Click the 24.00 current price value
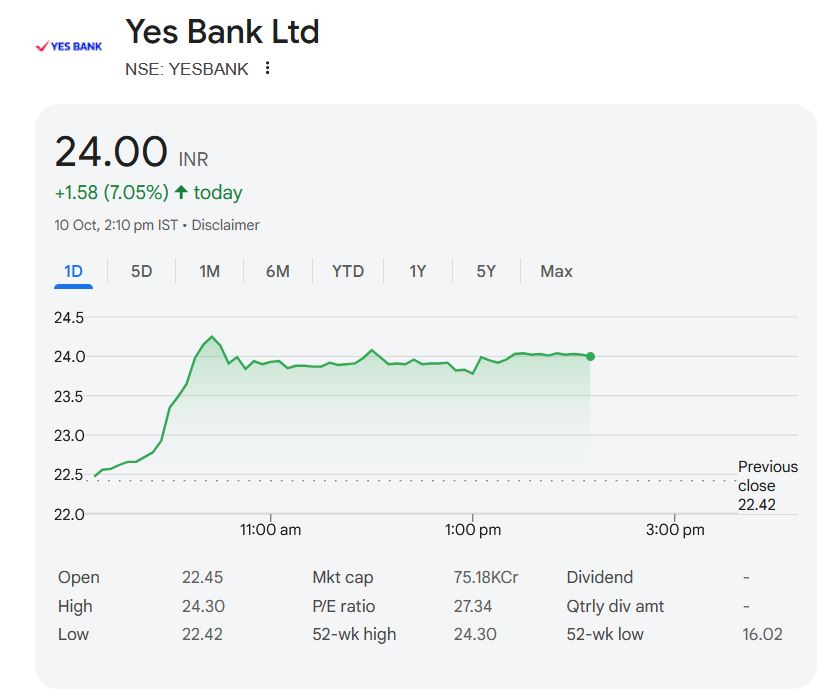 pyautogui.click(x=111, y=152)
